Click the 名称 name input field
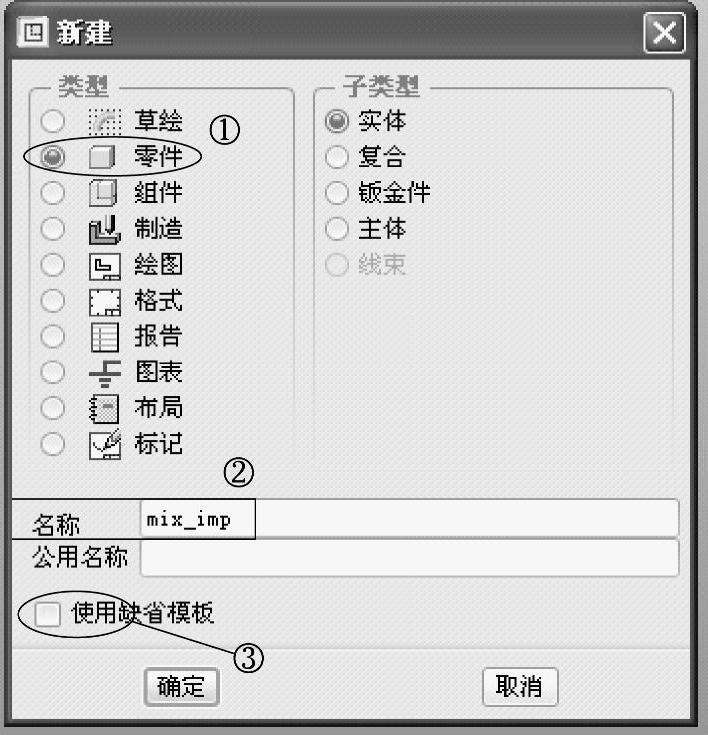 pyautogui.click(x=410, y=519)
